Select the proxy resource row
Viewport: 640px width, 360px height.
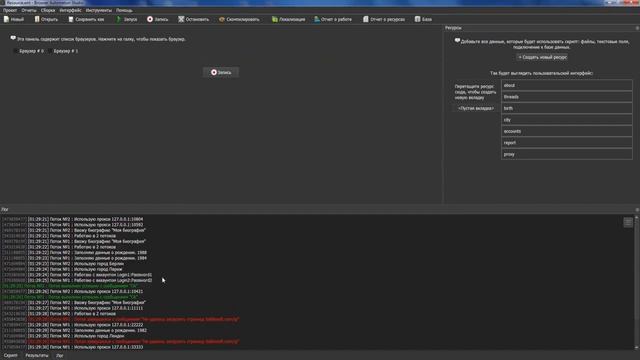(567, 154)
